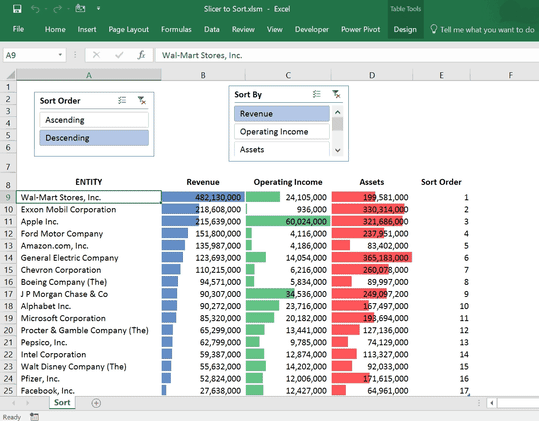Open the Developer tab
The image size is (539, 421).
point(311,30)
